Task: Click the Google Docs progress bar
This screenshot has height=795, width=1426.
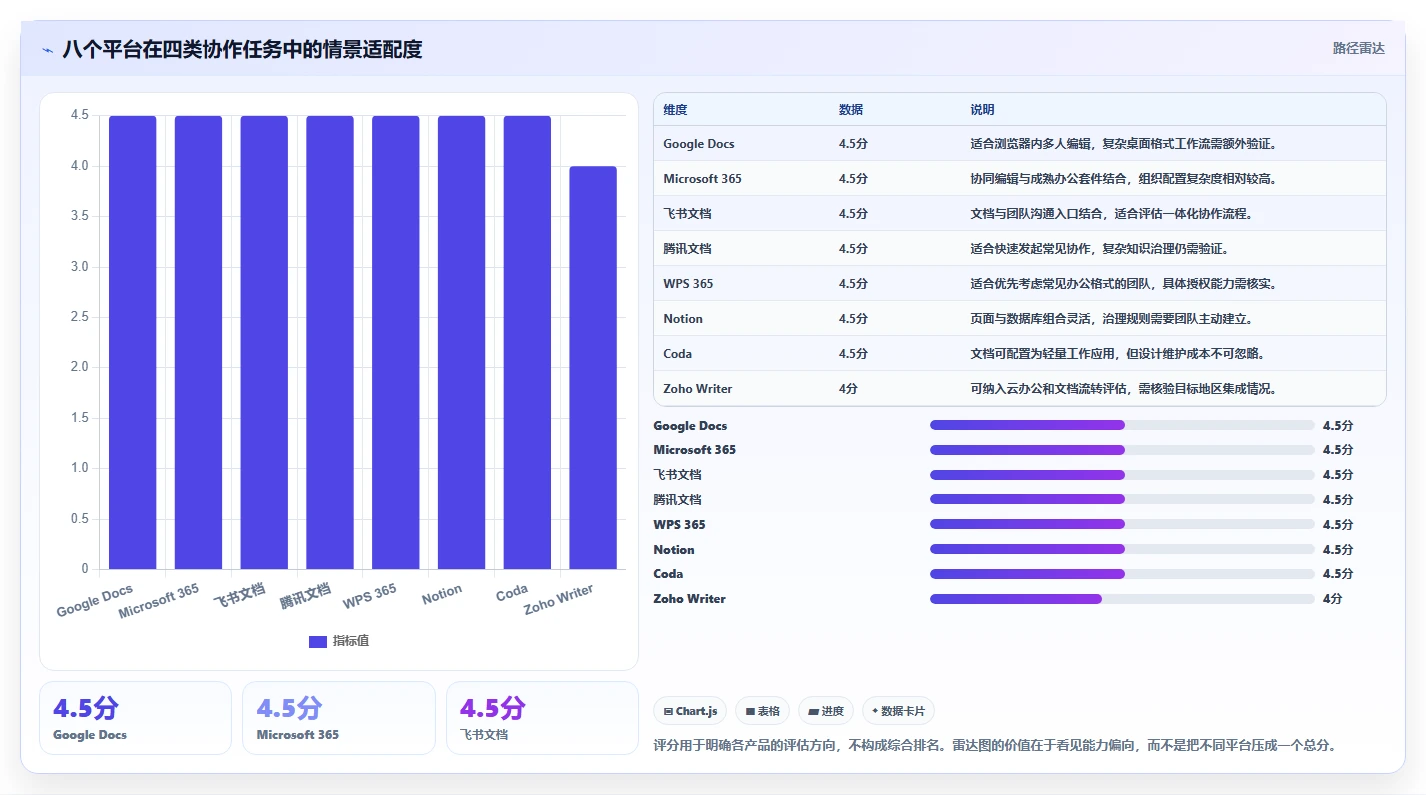Action: click(1122, 425)
